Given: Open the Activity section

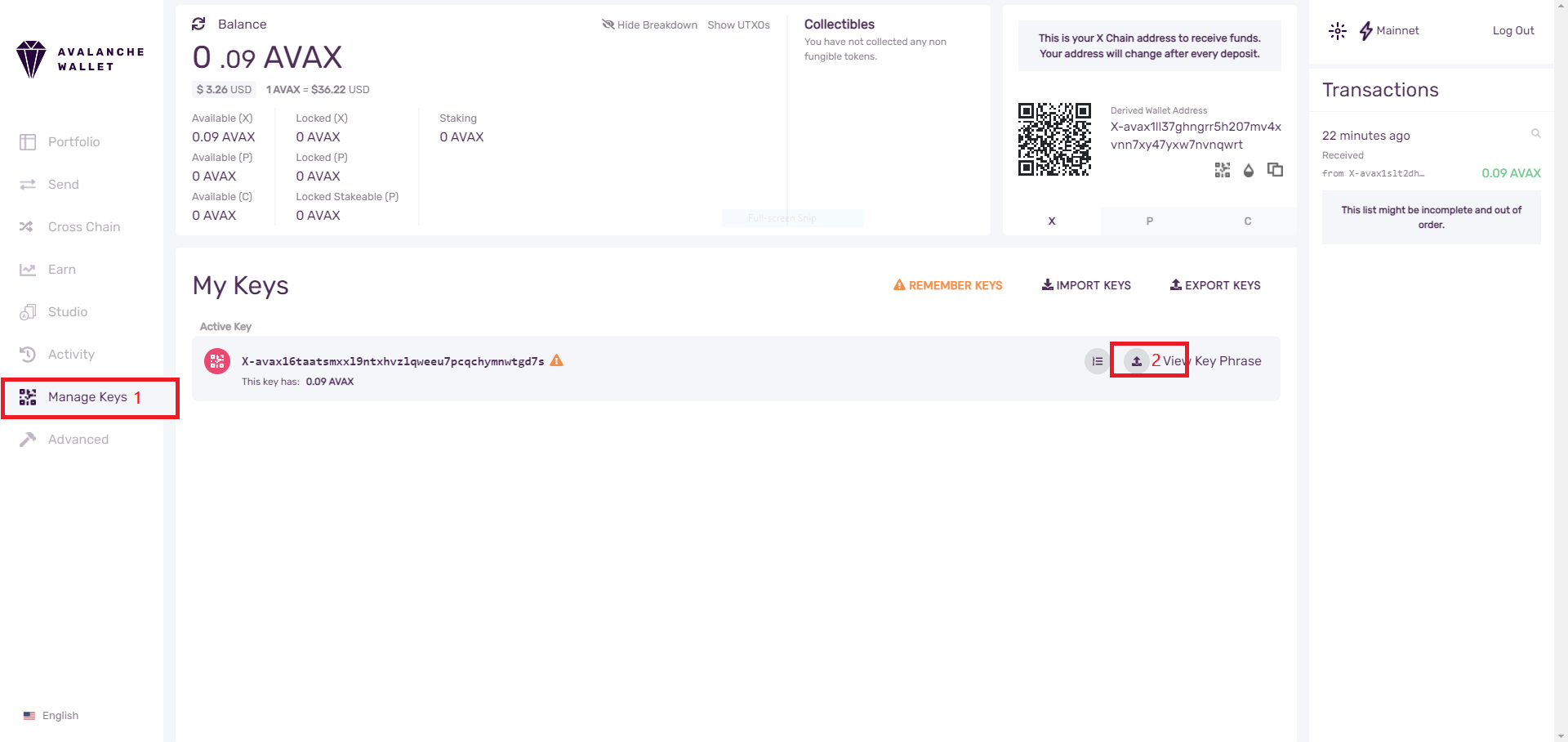Looking at the screenshot, I should (69, 354).
